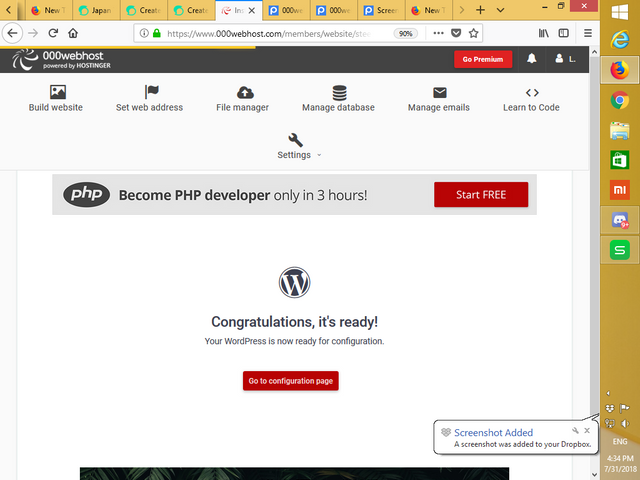Click the green secure padlock icon
This screenshot has width=640, height=480.
[157, 33]
